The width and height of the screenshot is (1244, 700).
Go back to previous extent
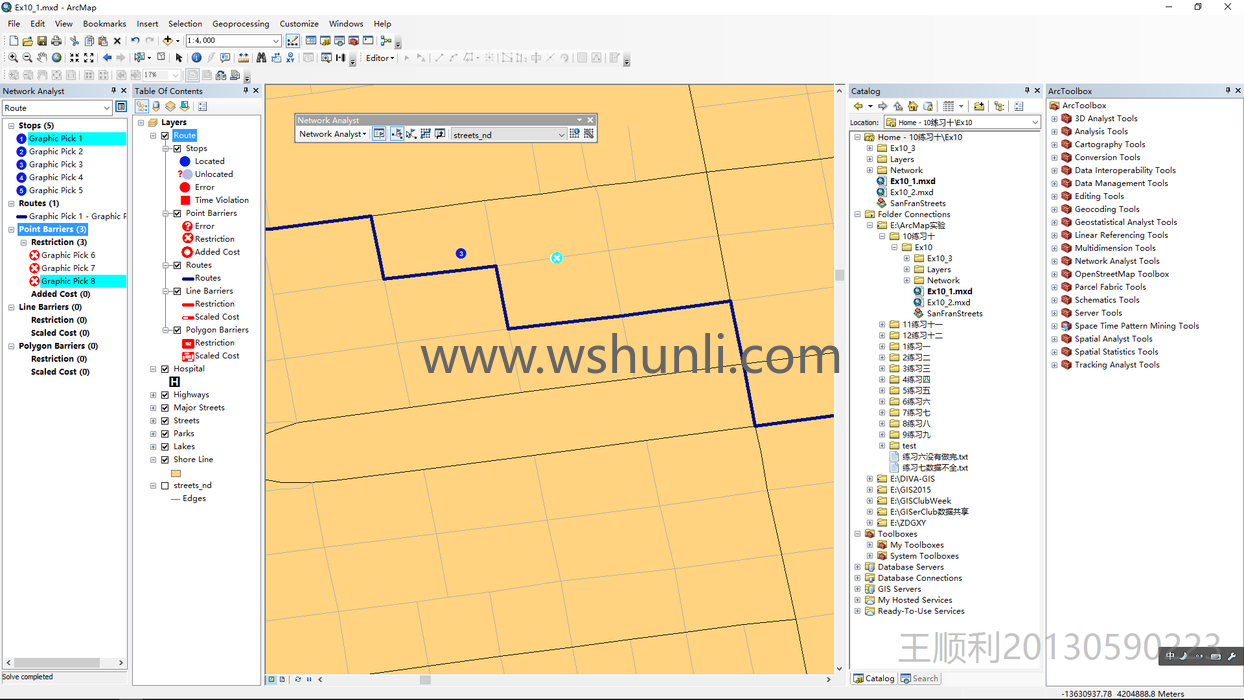(x=107, y=58)
